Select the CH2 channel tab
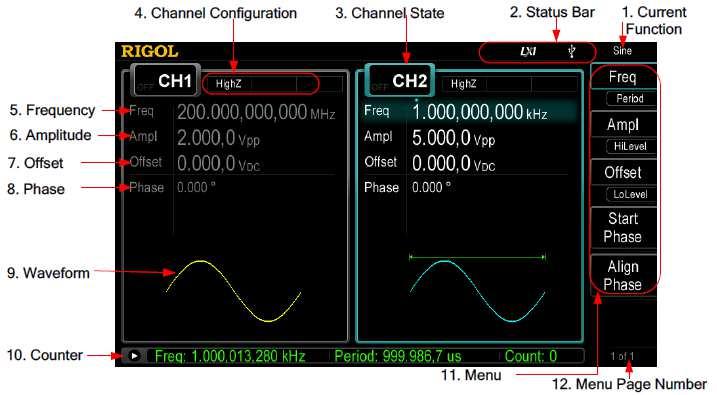 [400, 81]
